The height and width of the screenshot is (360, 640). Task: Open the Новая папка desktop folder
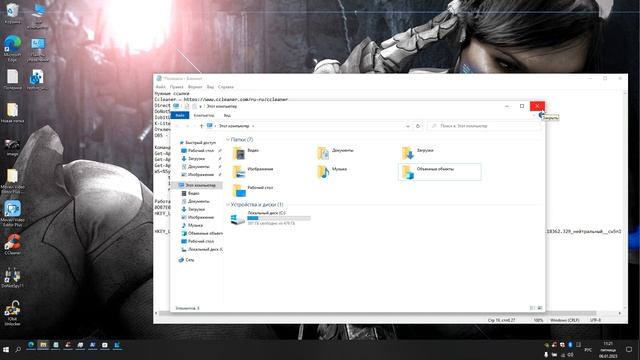point(12,113)
